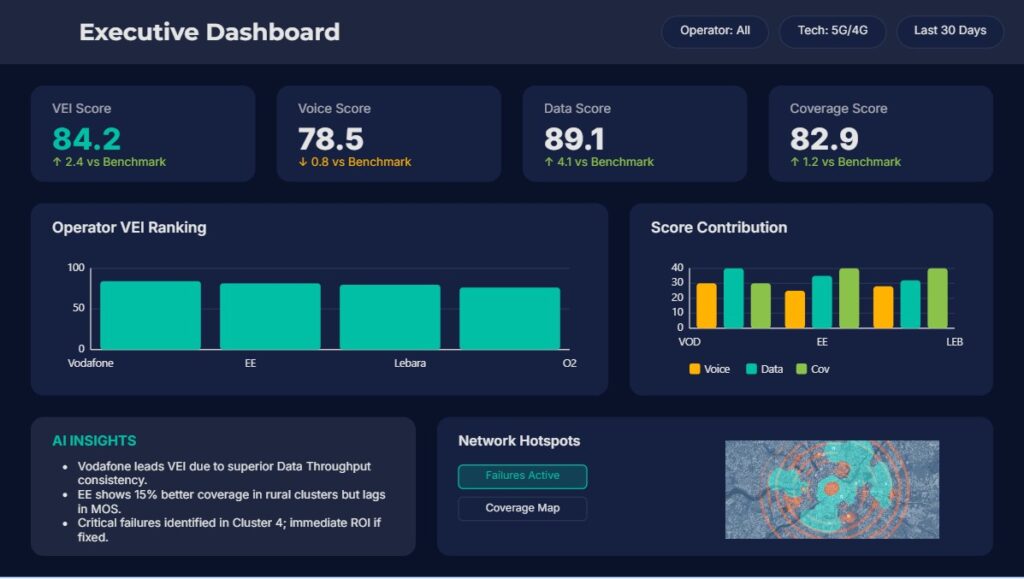The height and width of the screenshot is (579, 1024).
Task: Toggle the Voice legend item
Action: pos(709,369)
